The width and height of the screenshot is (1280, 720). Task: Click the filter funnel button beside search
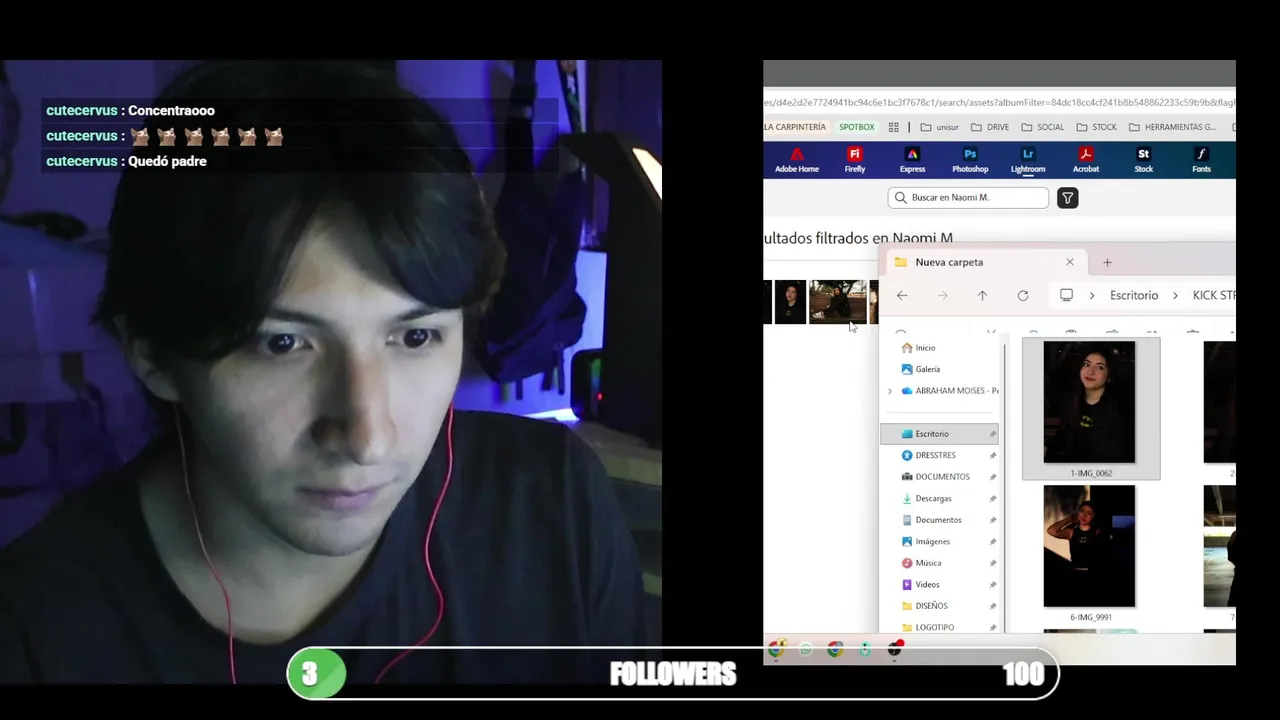[1068, 198]
